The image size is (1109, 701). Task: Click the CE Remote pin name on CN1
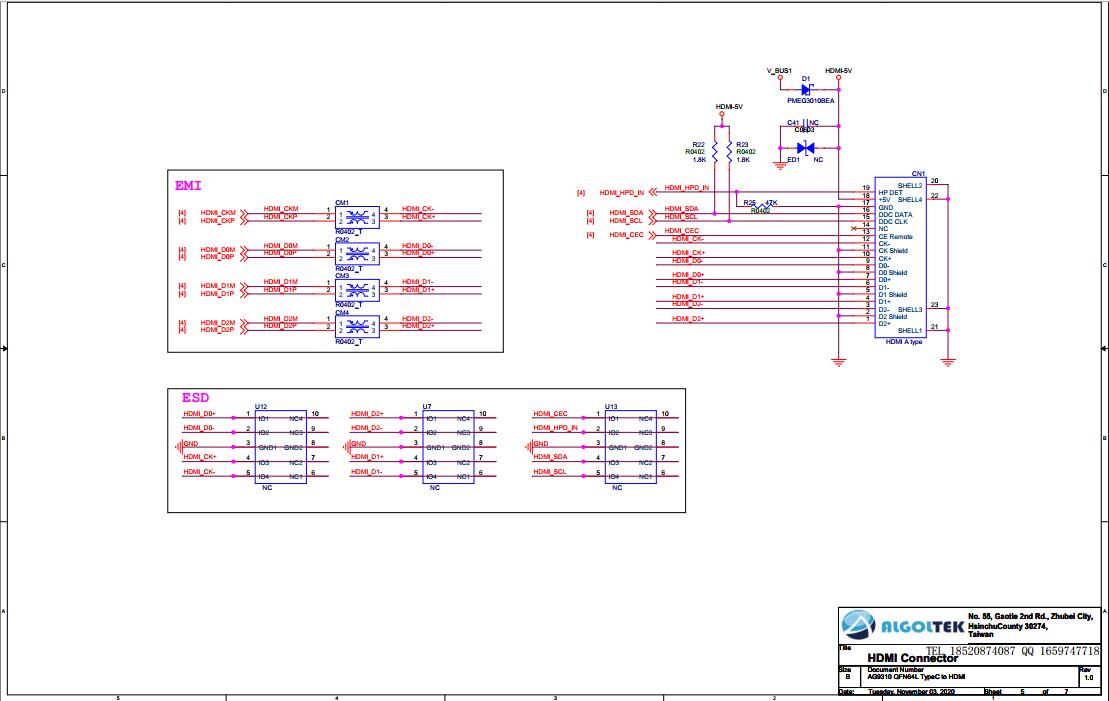[x=895, y=237]
